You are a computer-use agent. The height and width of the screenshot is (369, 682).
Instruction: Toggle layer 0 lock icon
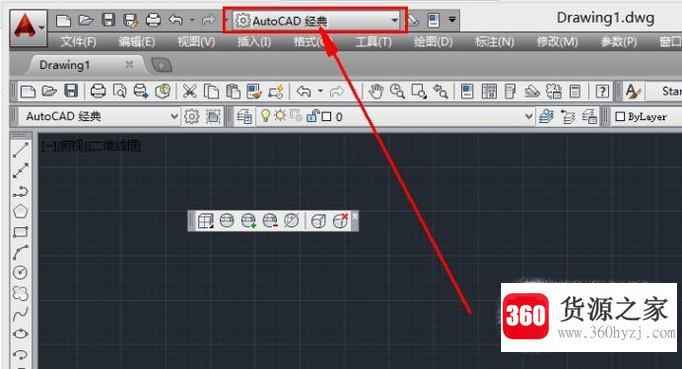[311, 116]
